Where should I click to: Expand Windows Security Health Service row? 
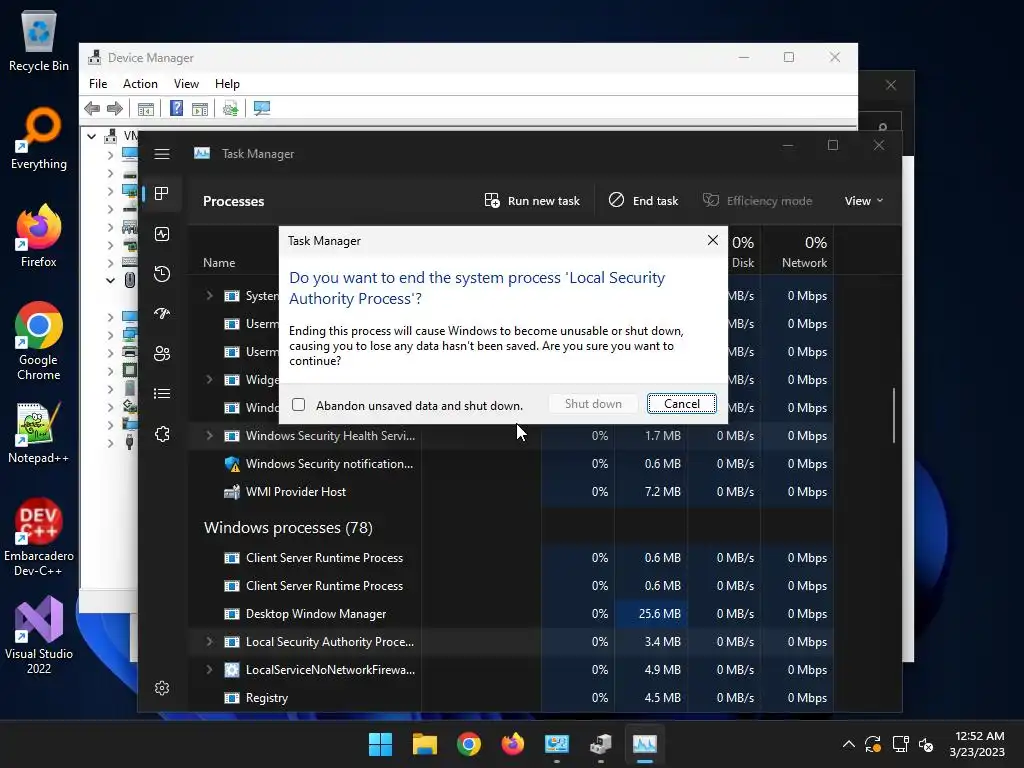209,436
